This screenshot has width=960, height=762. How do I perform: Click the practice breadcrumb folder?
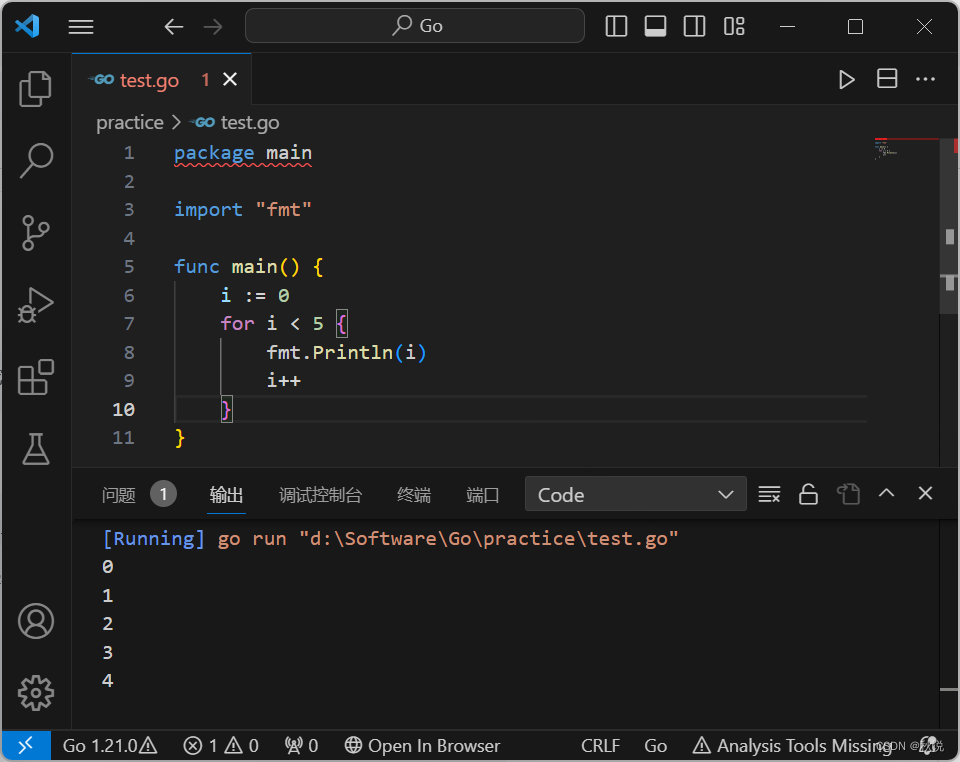(x=130, y=122)
